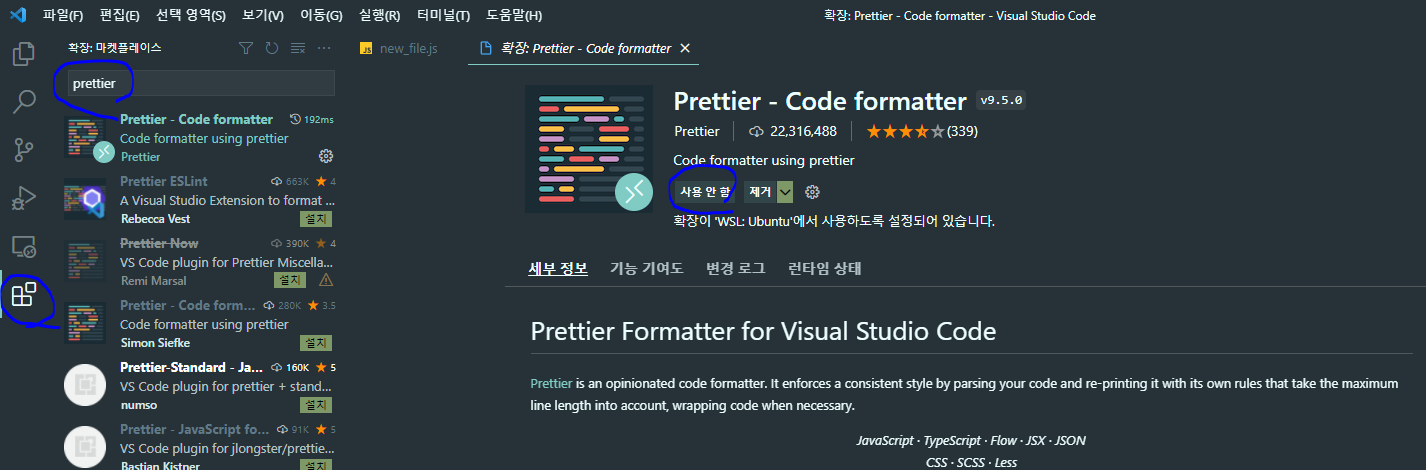Open the Extensions view in the activity bar
This screenshot has width=1426, height=470.
click(x=24, y=294)
